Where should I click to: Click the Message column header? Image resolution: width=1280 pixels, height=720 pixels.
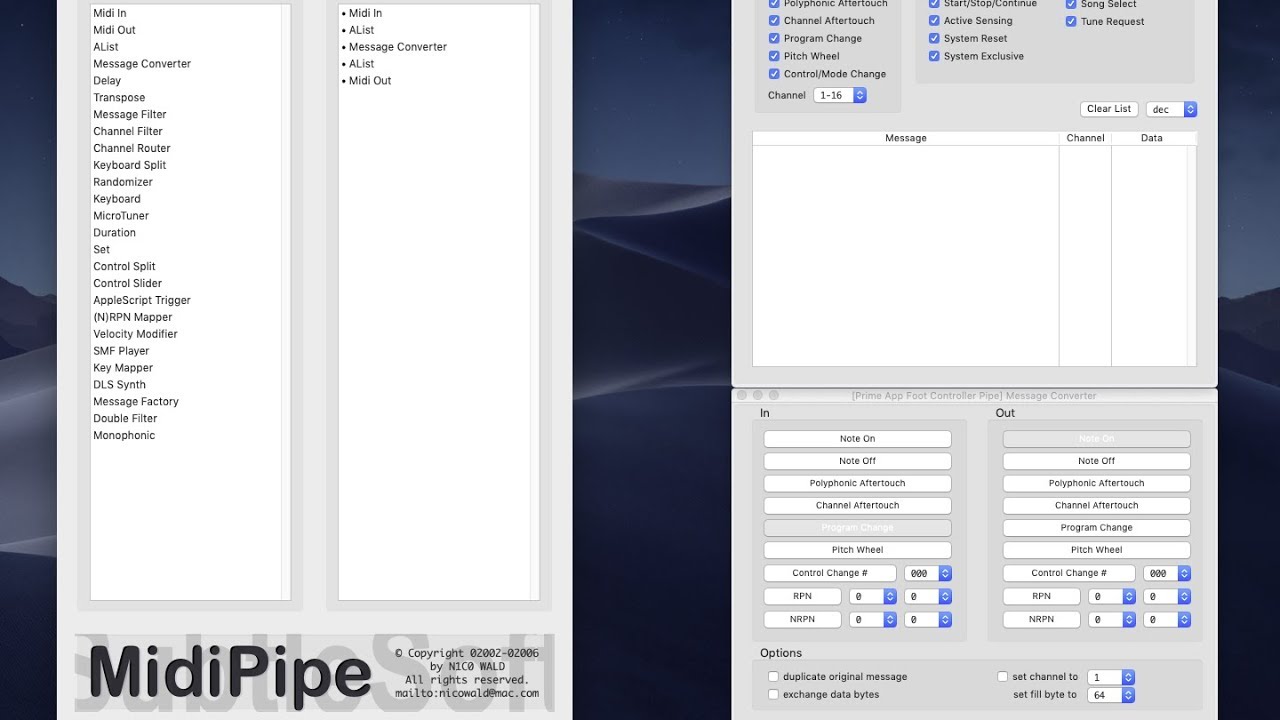point(906,138)
